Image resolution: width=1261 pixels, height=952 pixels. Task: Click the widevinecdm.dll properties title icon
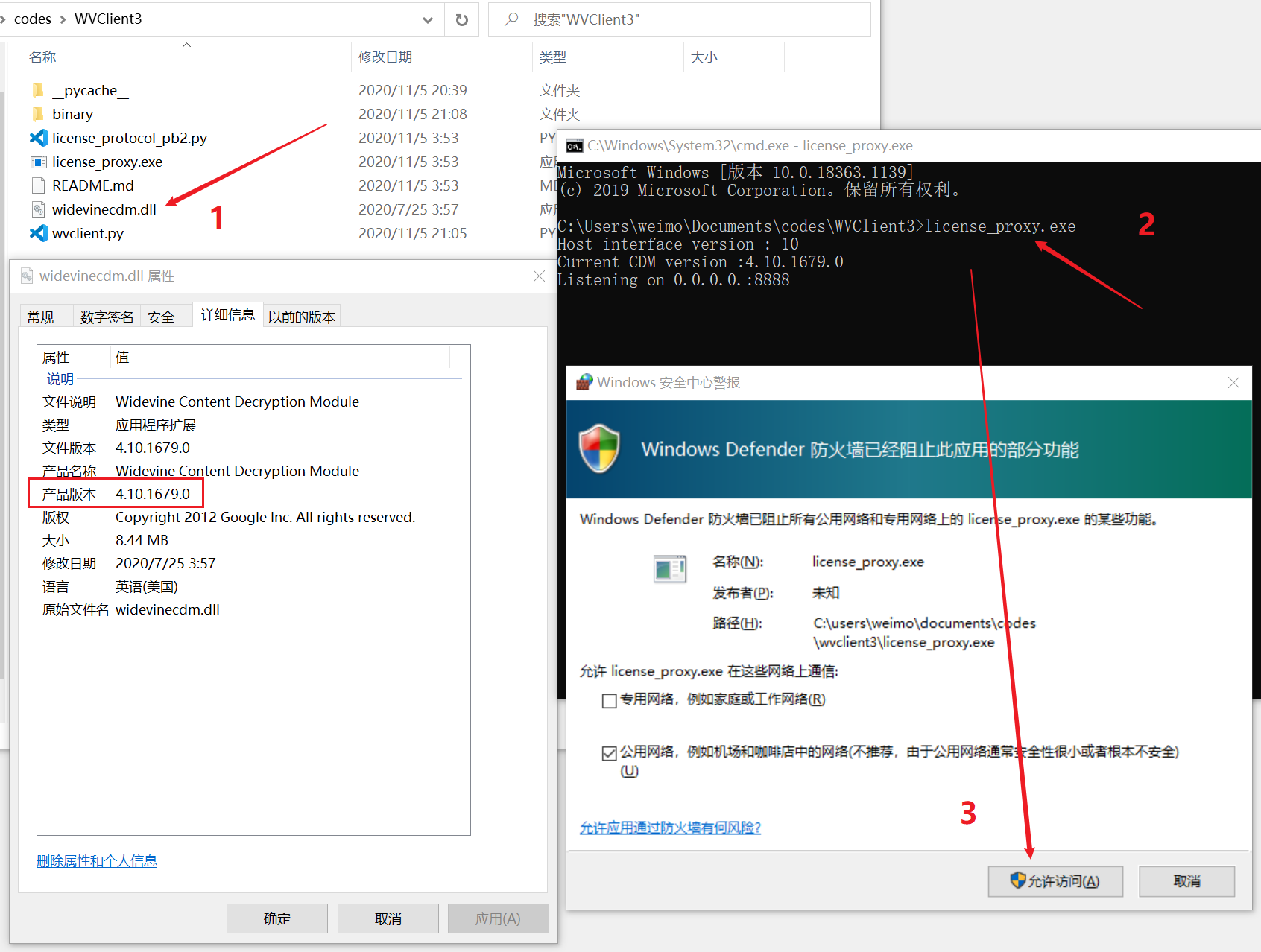coord(27,276)
